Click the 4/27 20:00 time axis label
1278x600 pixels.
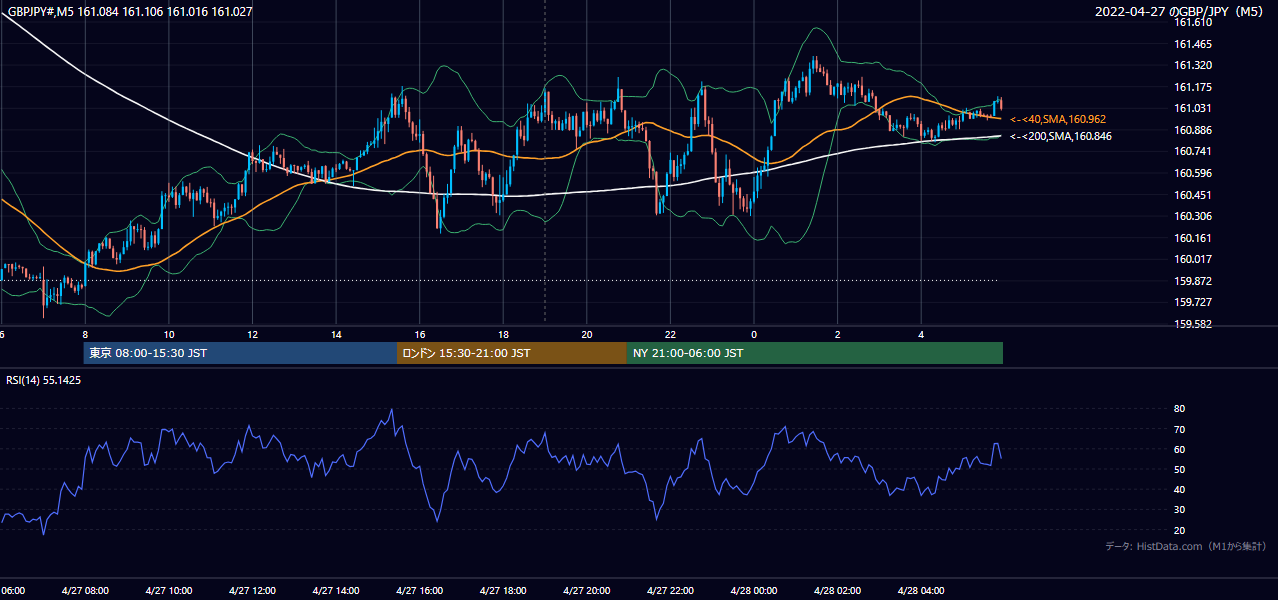(586, 591)
